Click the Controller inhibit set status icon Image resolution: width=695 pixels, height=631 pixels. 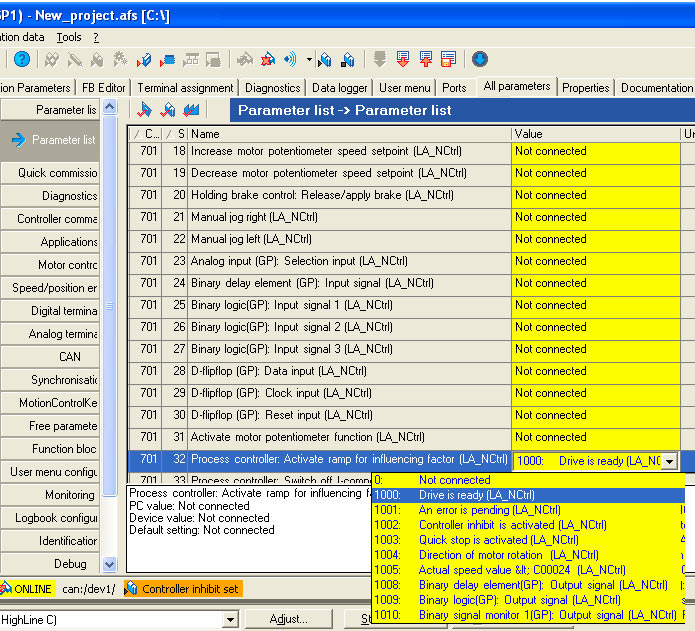pyautogui.click(x=131, y=589)
